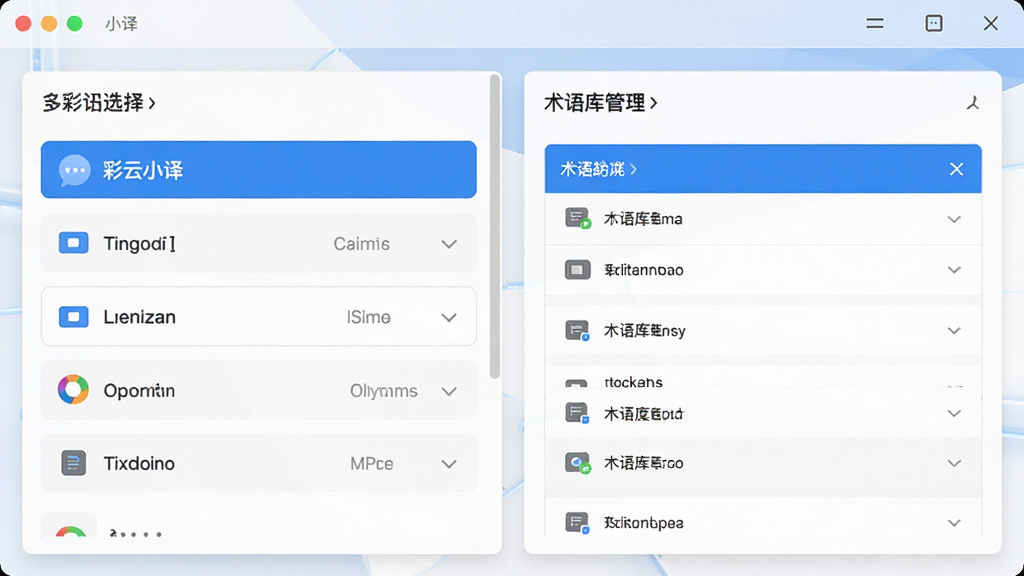Click the ttockahs row text
The width and height of the screenshot is (1024, 576).
point(633,382)
